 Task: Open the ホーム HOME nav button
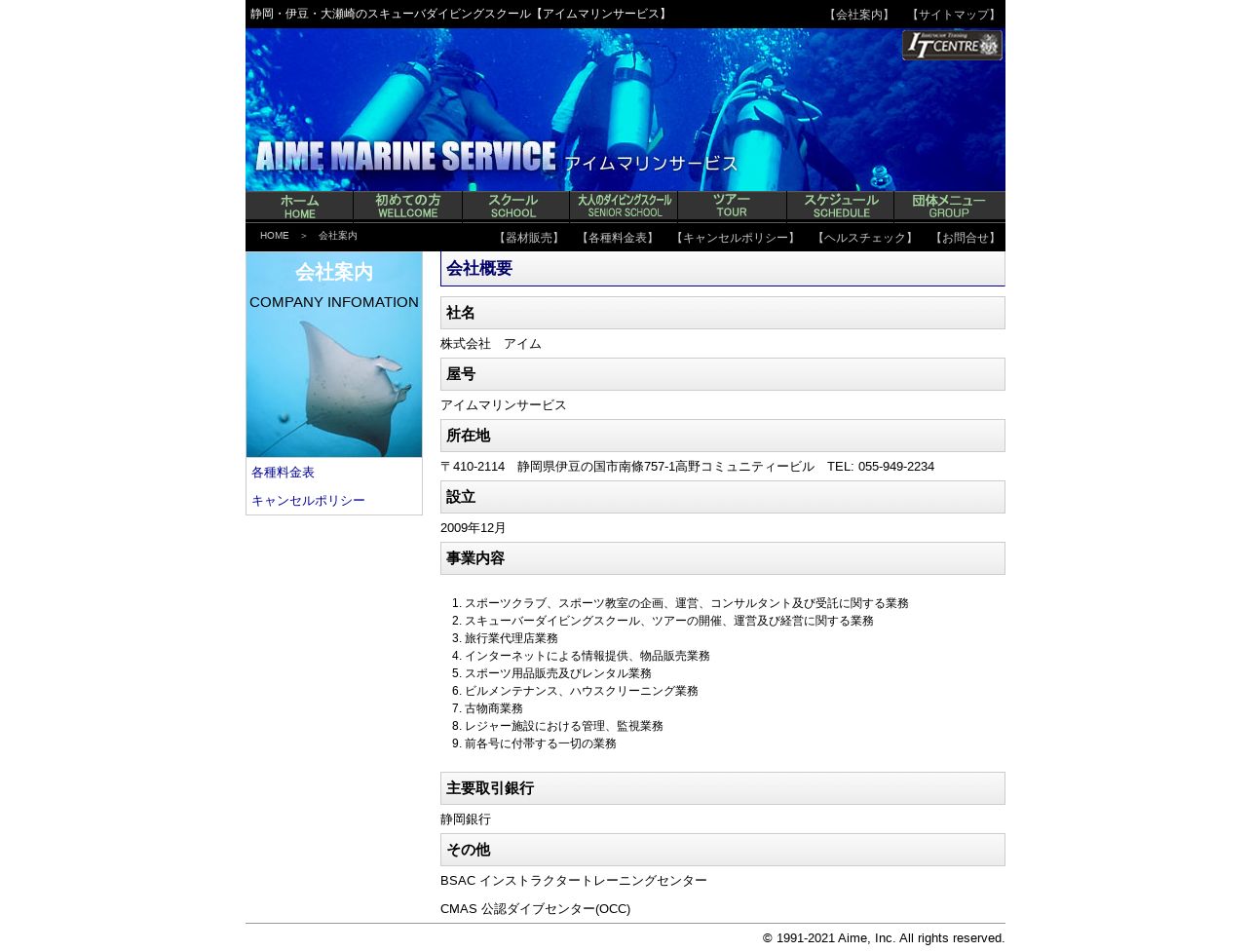click(299, 207)
